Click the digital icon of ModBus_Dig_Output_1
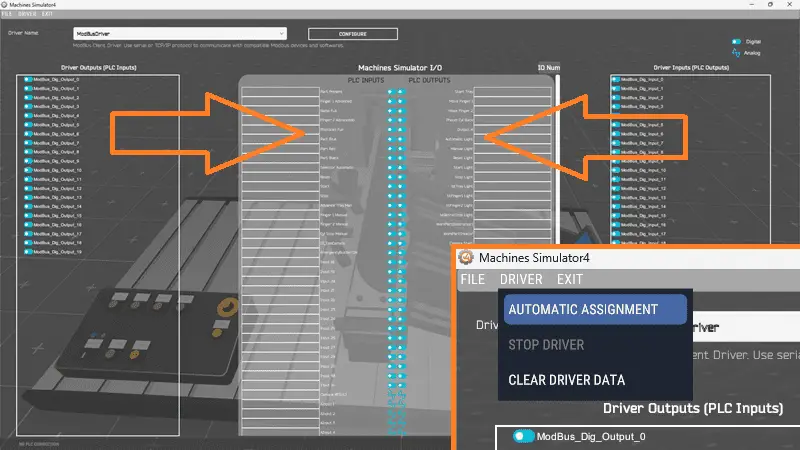The height and width of the screenshot is (450, 800). pos(28,88)
